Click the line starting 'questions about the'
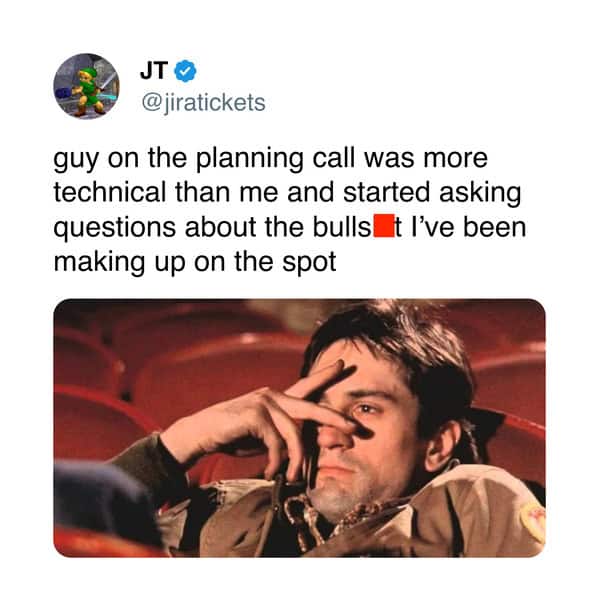 coord(290,228)
